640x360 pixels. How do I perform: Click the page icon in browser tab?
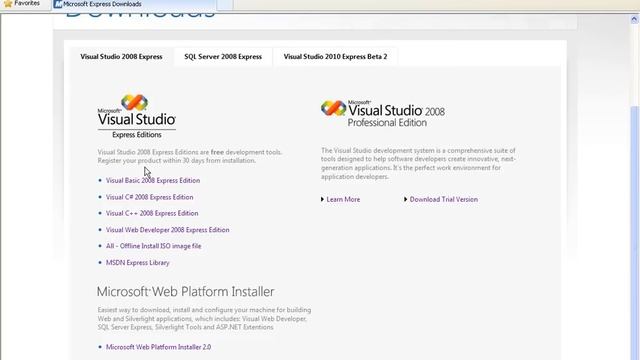click(x=58, y=4)
